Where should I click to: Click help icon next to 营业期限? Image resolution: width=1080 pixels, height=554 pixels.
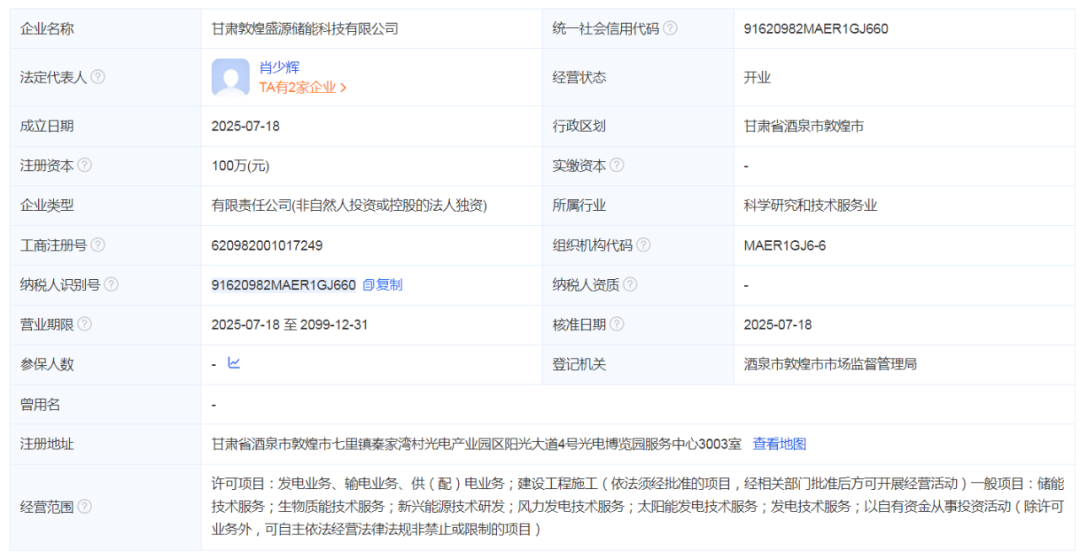85,324
